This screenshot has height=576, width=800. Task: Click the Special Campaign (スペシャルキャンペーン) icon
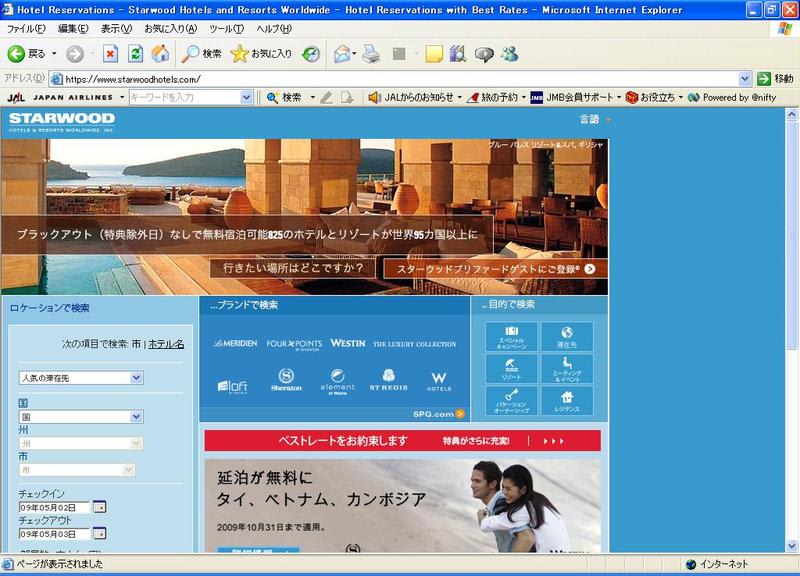tap(511, 337)
